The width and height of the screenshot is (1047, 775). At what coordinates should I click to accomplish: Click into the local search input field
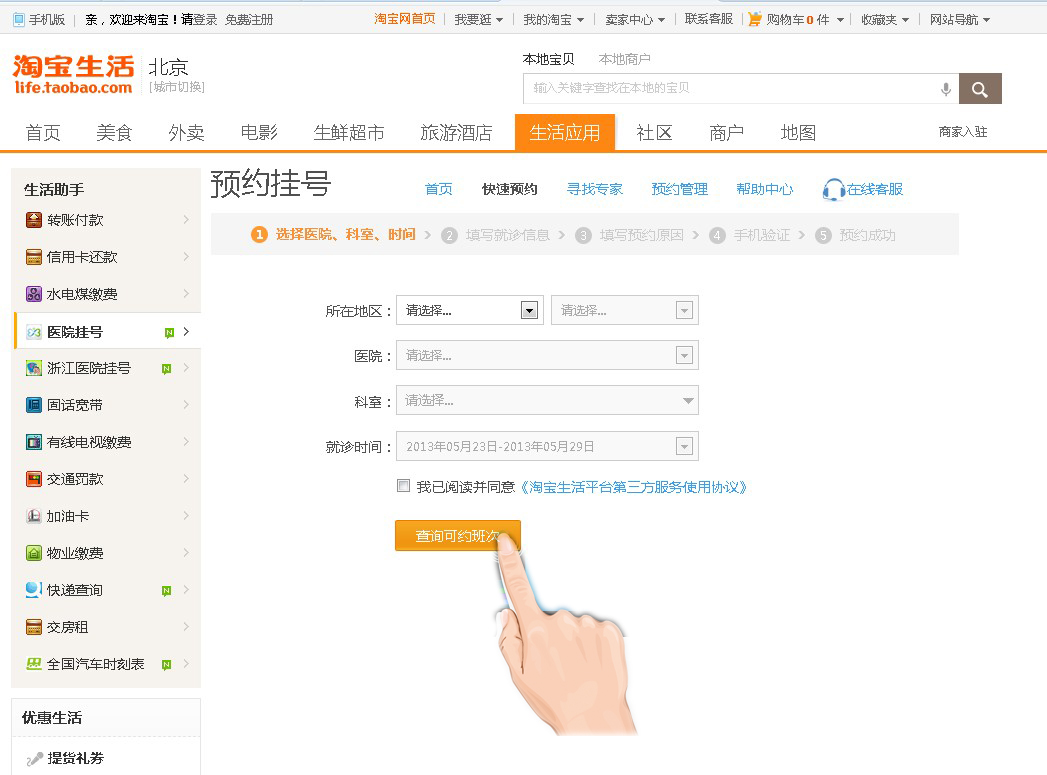[730, 89]
